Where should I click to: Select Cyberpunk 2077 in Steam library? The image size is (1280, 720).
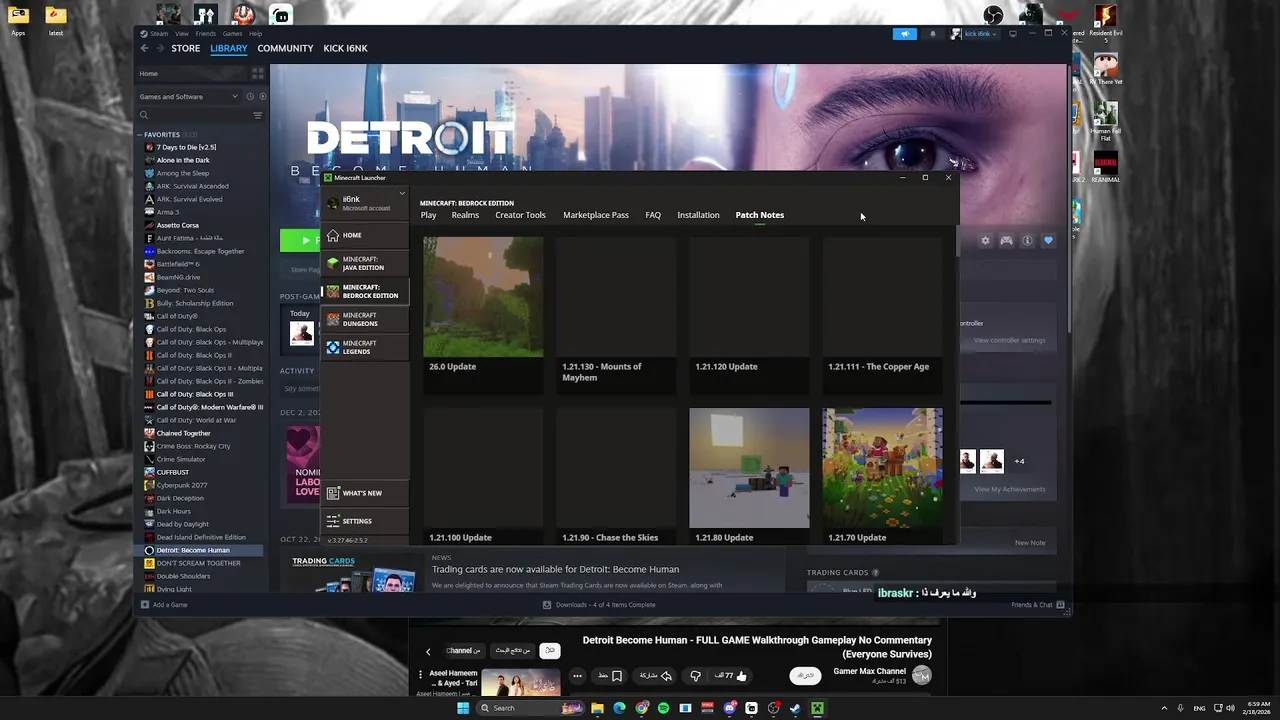click(203, 485)
